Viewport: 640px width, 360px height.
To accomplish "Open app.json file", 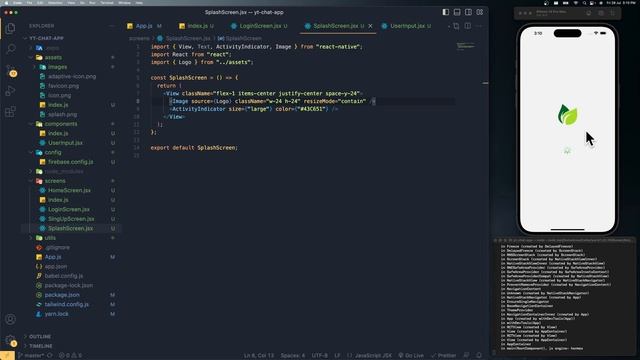I will tap(56, 266).
